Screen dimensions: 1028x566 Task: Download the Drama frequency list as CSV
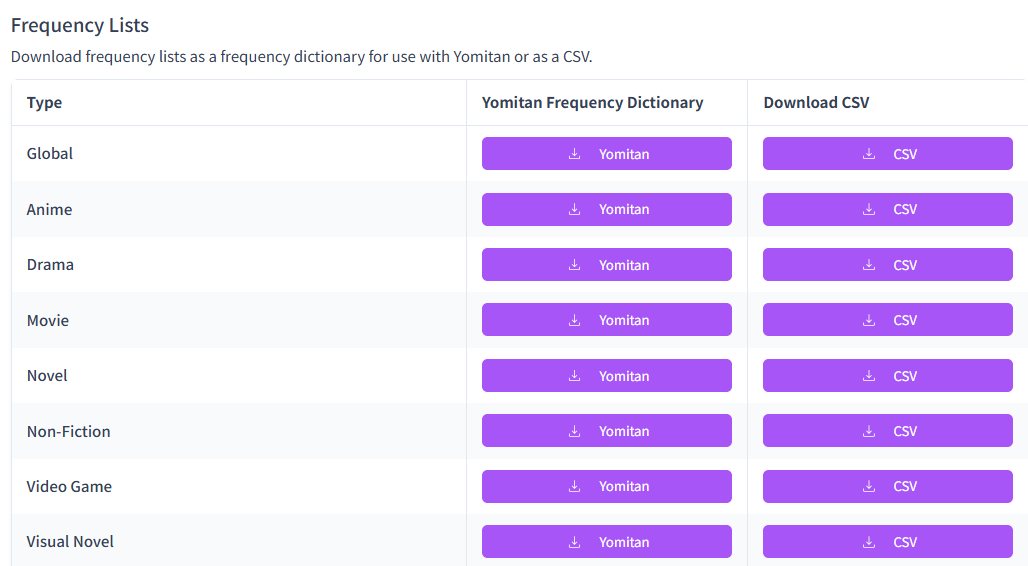[887, 265]
